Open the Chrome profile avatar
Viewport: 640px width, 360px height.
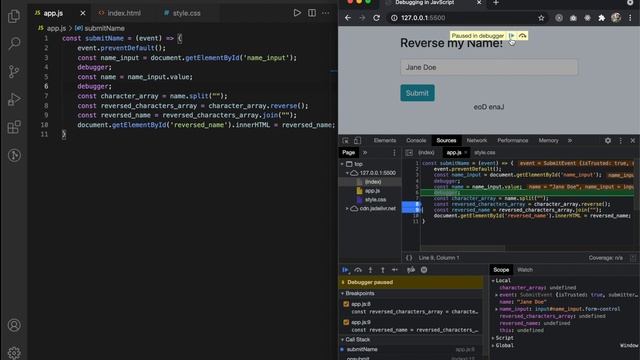(x=616, y=18)
